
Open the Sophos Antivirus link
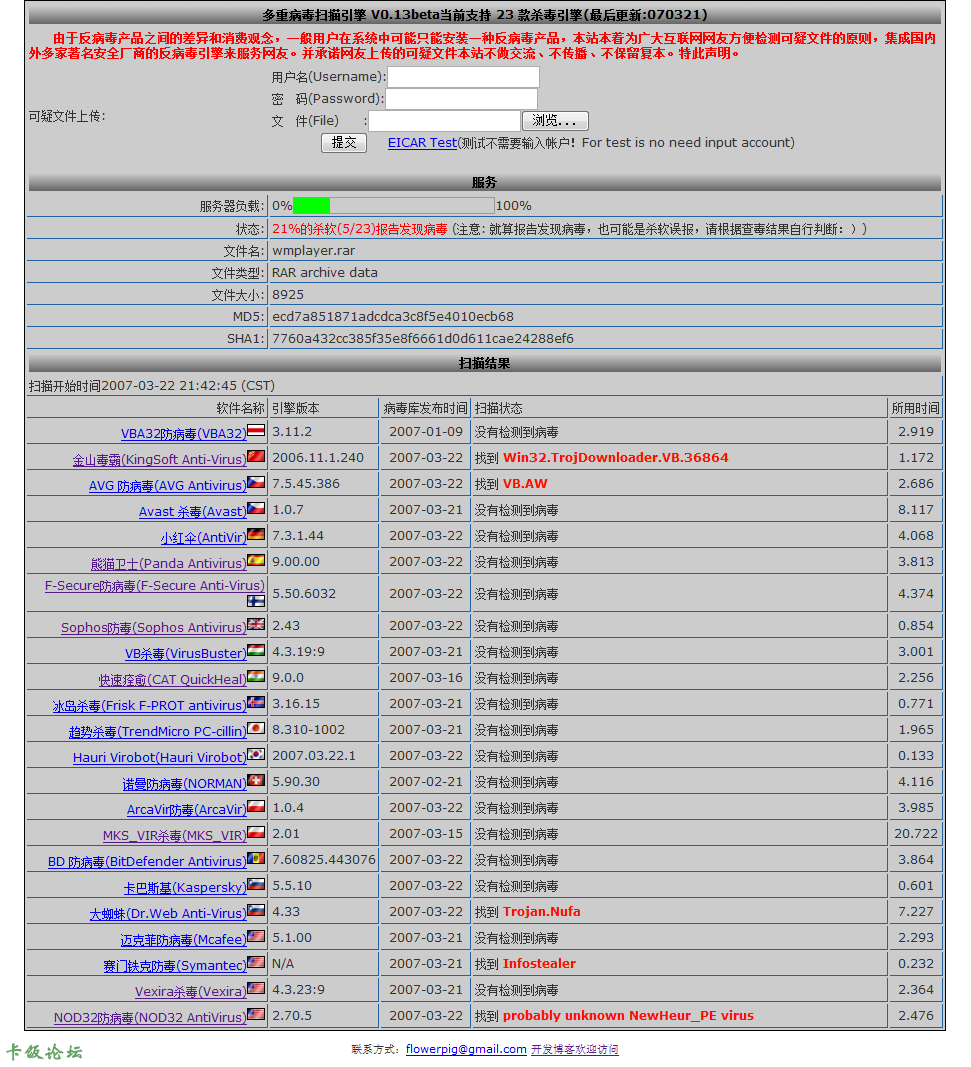click(154, 627)
